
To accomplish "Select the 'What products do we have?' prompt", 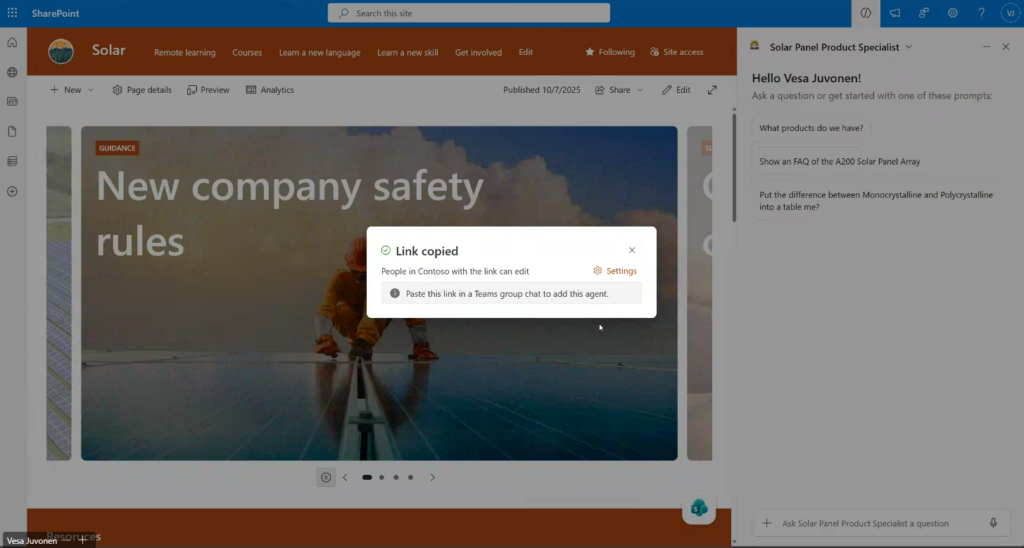I will 811,128.
